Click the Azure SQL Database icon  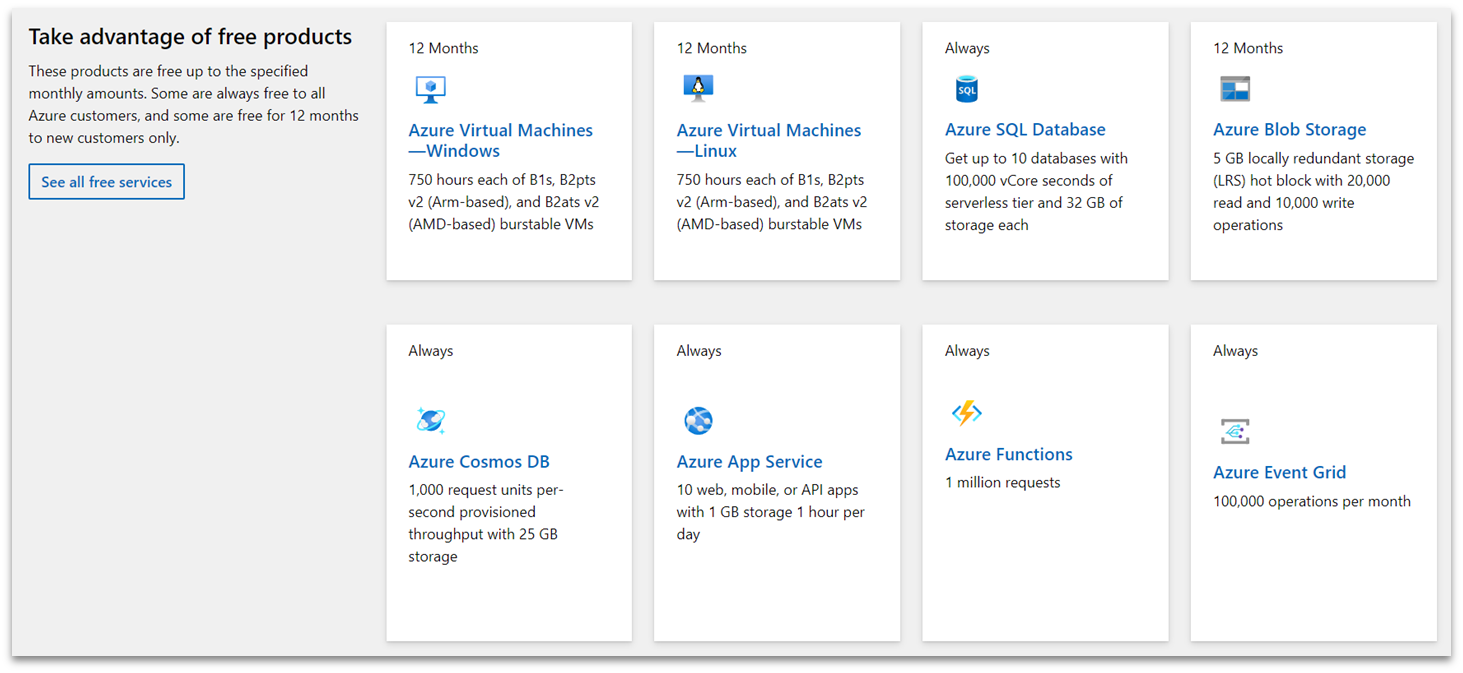(965, 88)
